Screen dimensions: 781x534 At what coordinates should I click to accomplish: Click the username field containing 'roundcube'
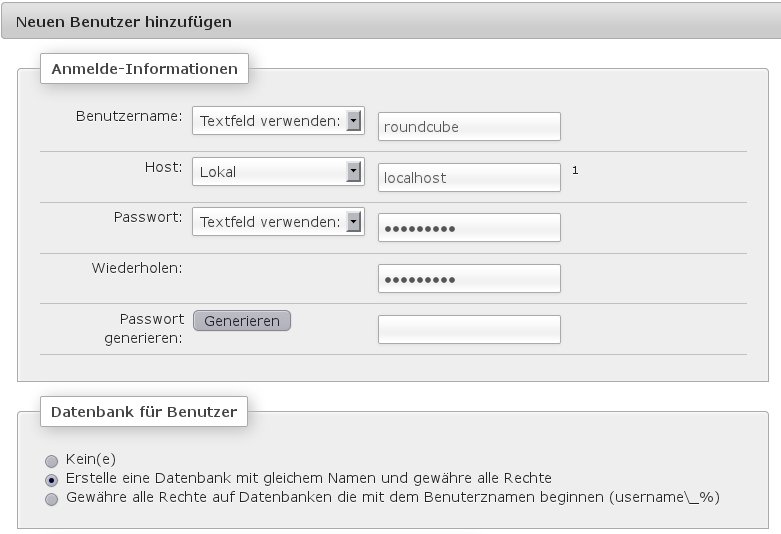469,127
